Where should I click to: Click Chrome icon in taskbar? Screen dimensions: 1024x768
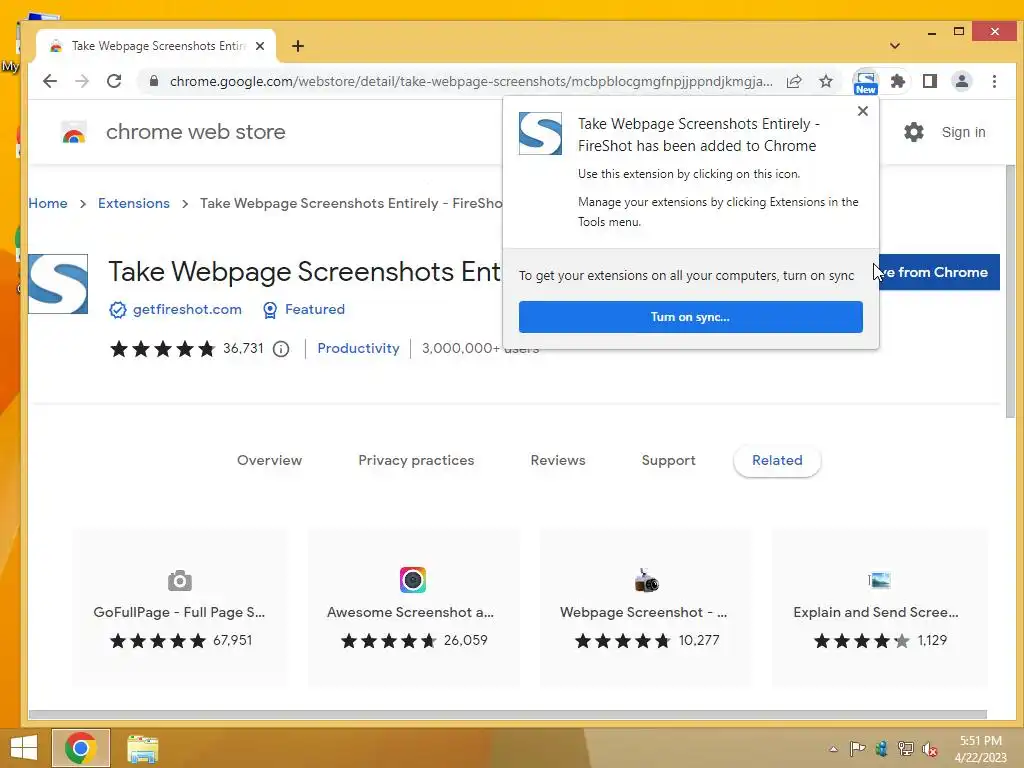coord(81,748)
